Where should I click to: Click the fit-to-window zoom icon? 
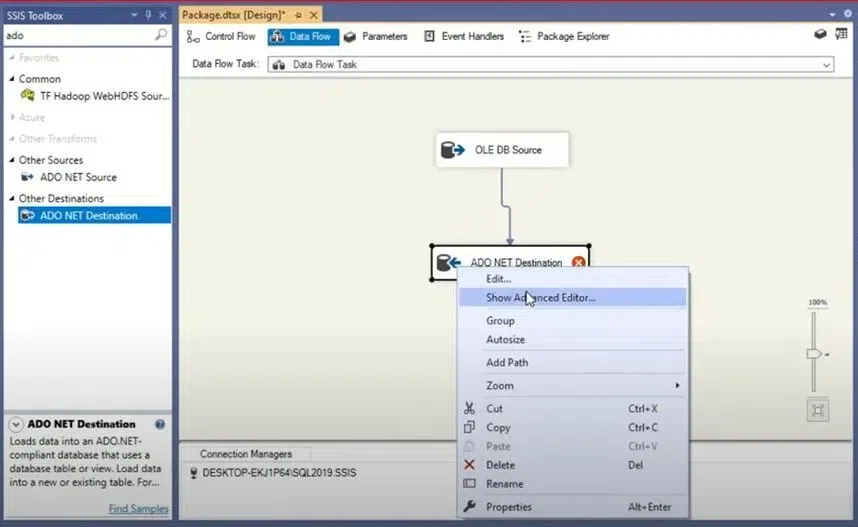pyautogui.click(x=818, y=410)
